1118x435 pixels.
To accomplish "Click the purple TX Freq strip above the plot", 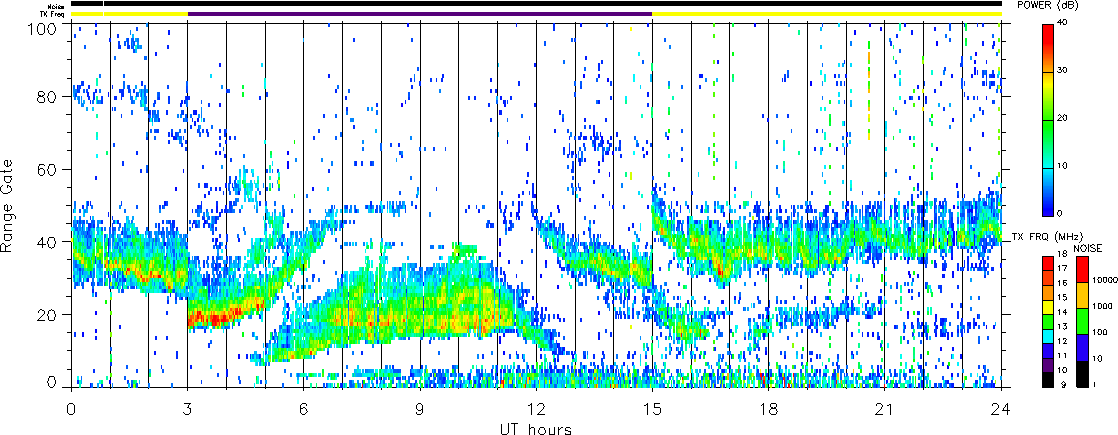I will tap(420, 14).
